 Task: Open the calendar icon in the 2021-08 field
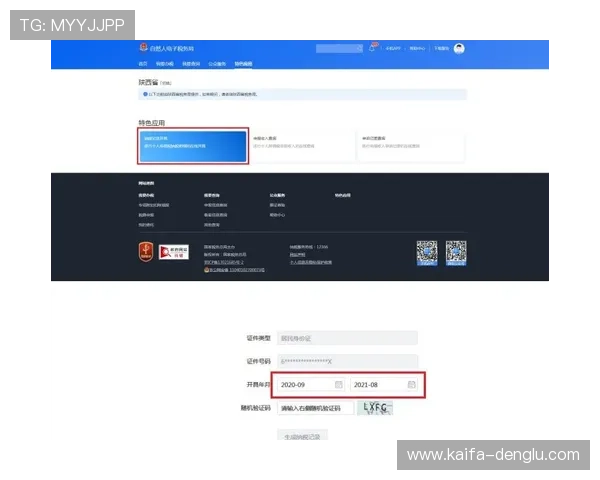[411, 385]
